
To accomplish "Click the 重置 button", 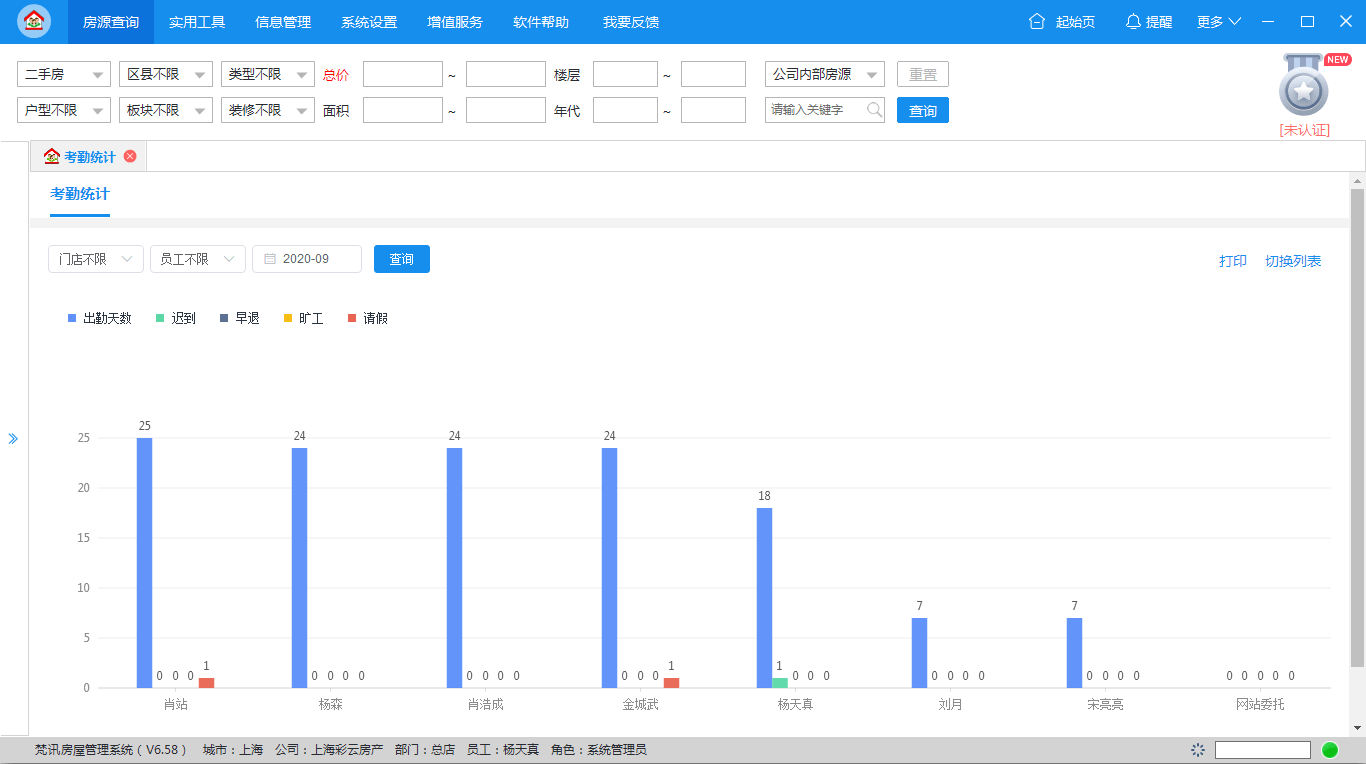I will (x=923, y=75).
